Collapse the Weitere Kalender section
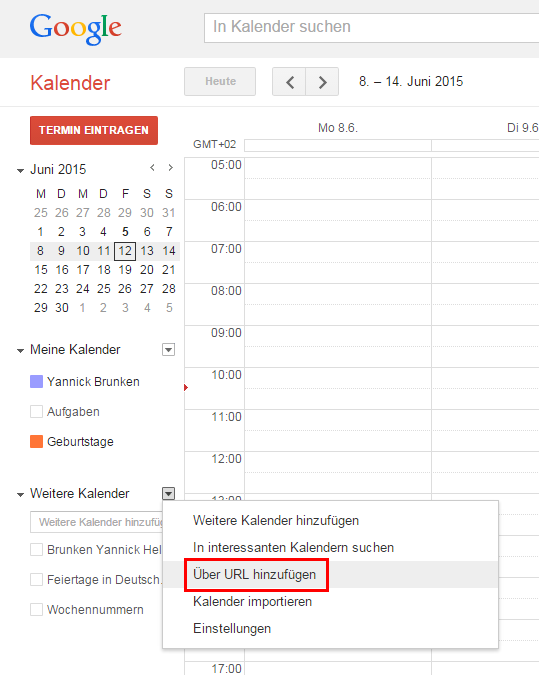The image size is (539, 675). [20, 495]
